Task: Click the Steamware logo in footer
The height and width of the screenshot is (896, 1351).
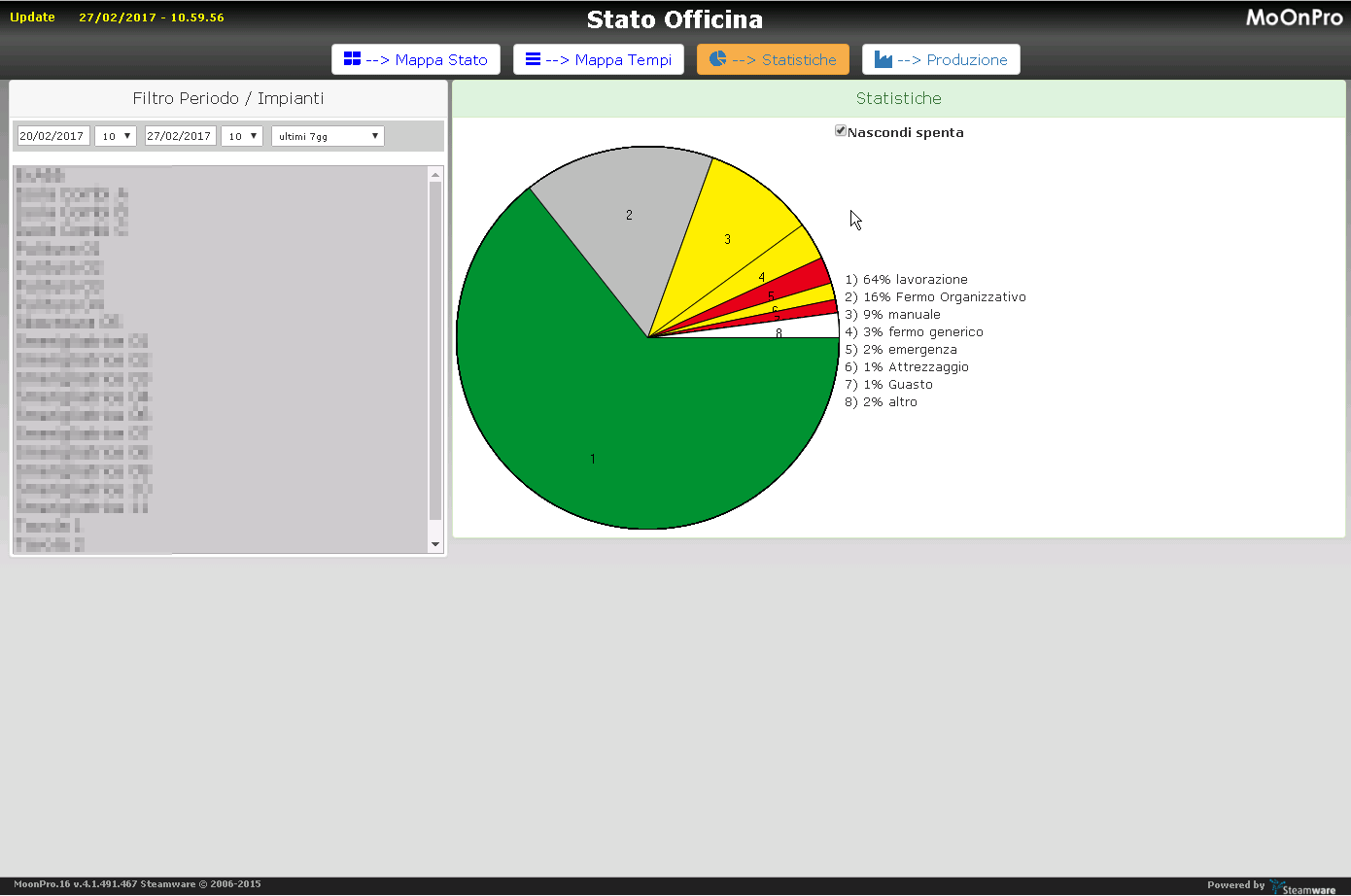Action: [x=1303, y=886]
